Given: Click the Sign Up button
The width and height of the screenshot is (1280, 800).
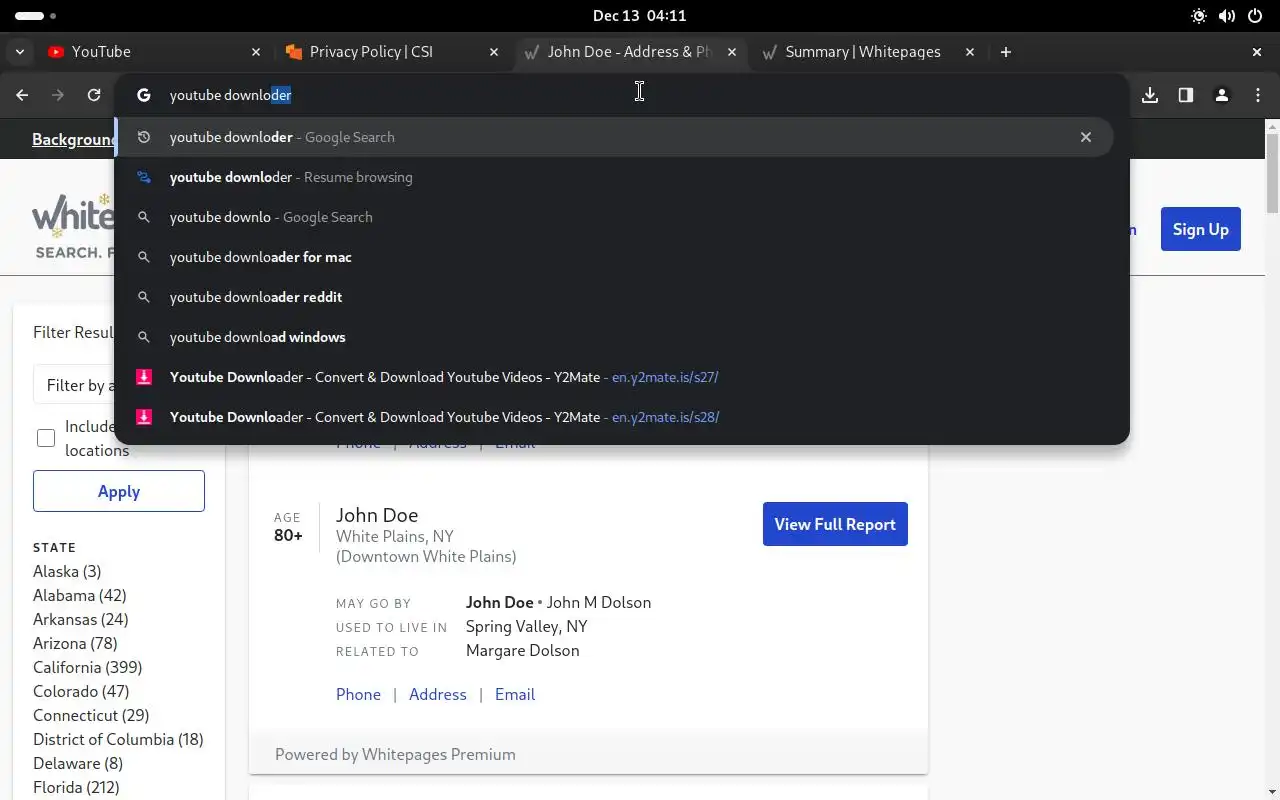Looking at the screenshot, I should coord(1201,229).
